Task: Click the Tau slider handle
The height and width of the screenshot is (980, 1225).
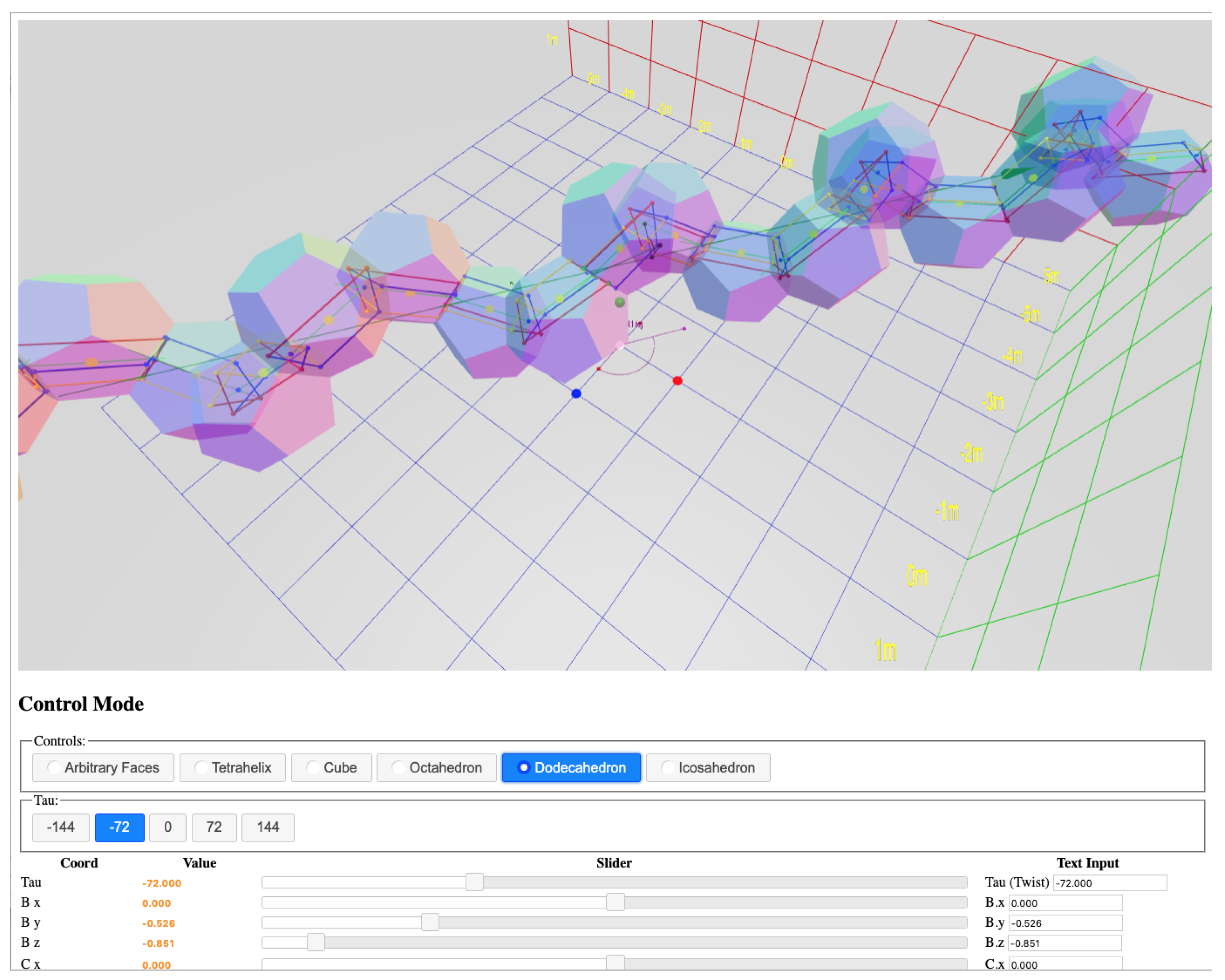Action: click(x=475, y=882)
